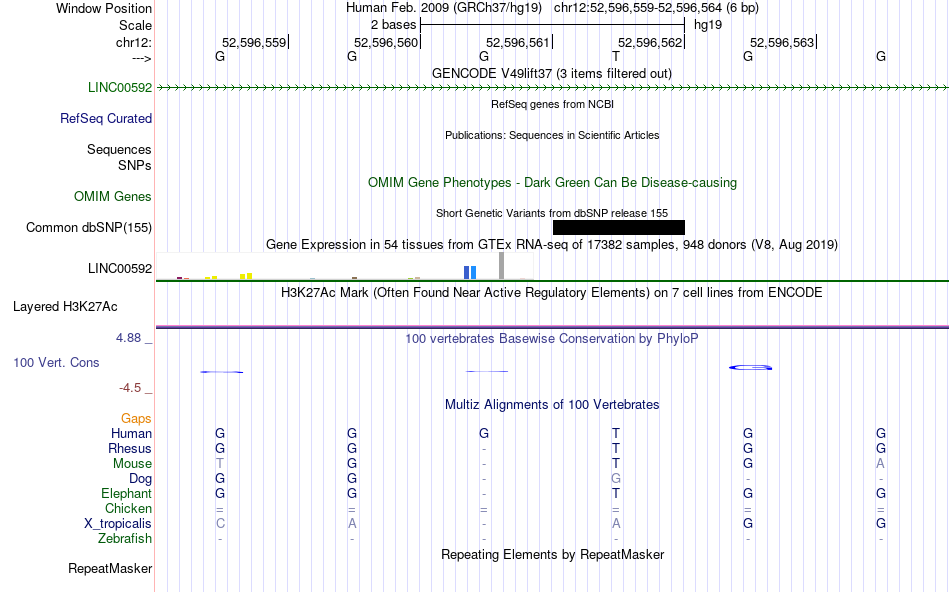This screenshot has height=592, width=950.
Task: Select the Common dbSNP(155) track label
Action: (89, 227)
